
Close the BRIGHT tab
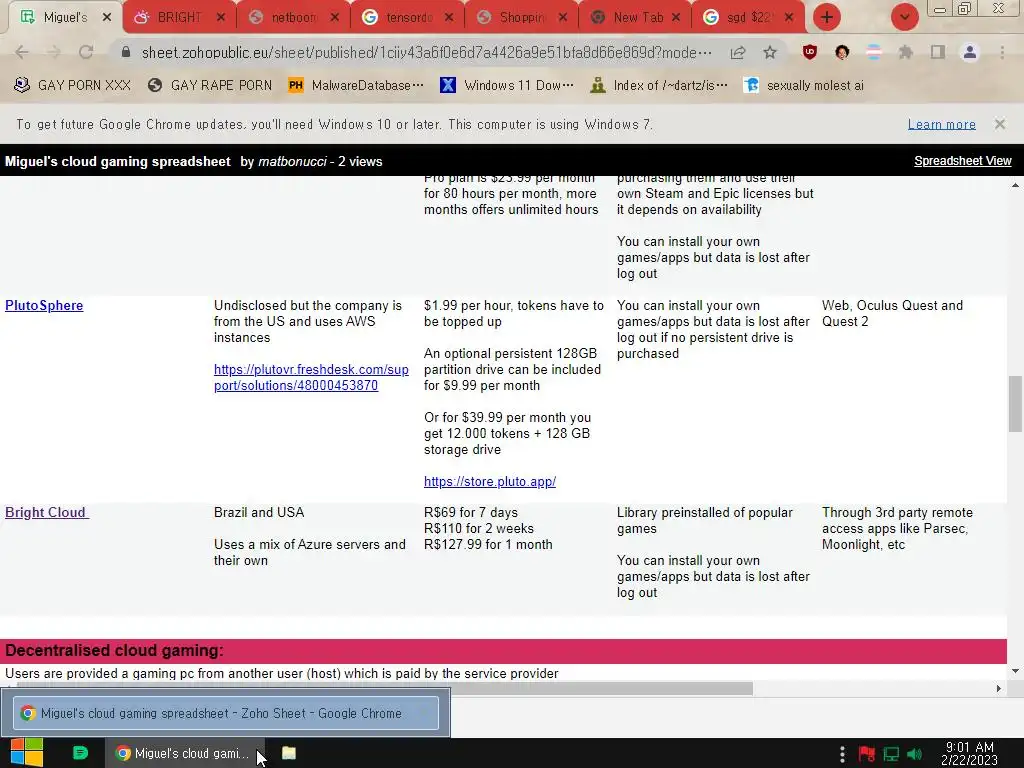tap(221, 18)
